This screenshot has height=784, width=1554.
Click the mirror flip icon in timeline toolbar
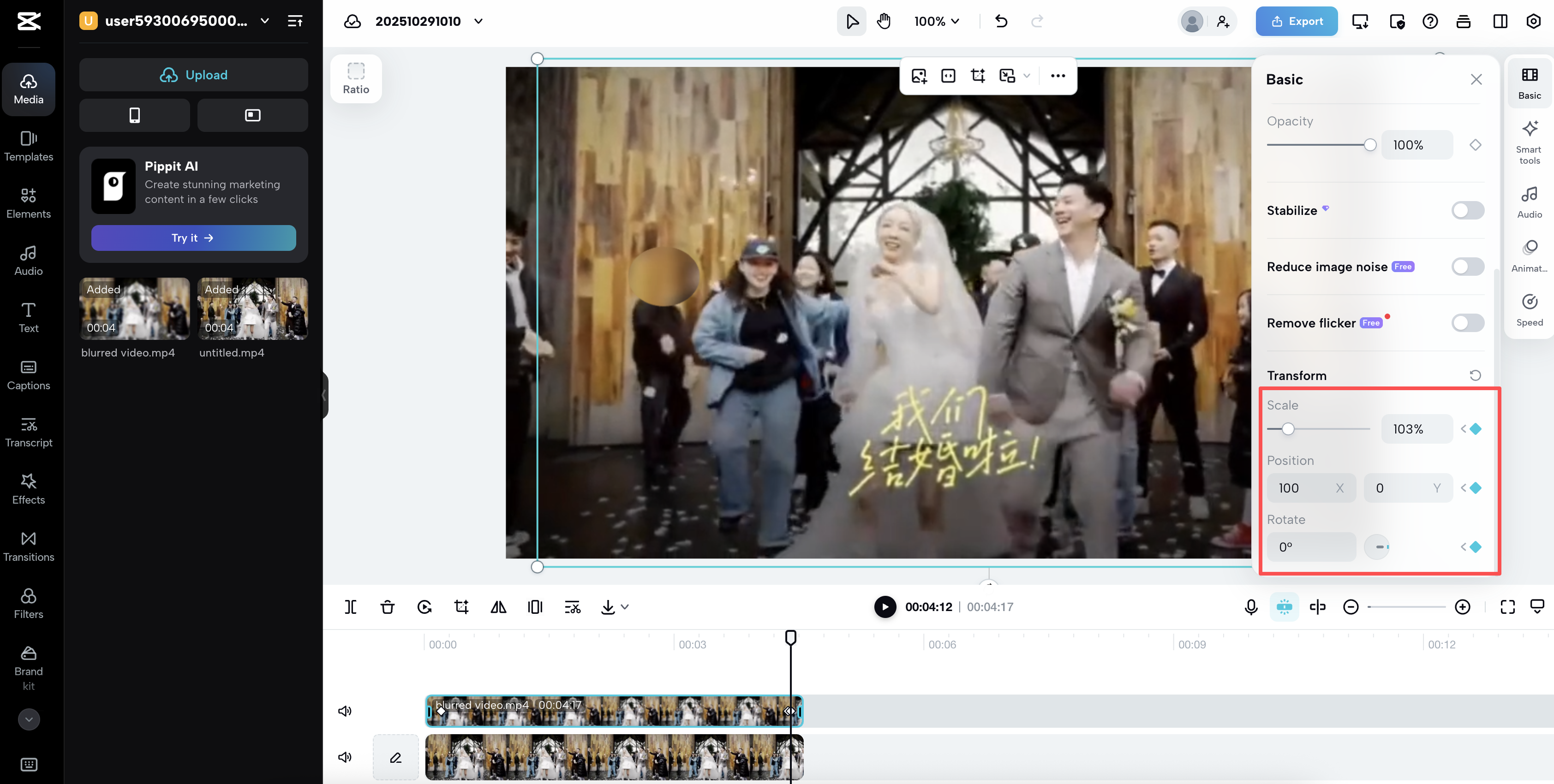(x=498, y=607)
